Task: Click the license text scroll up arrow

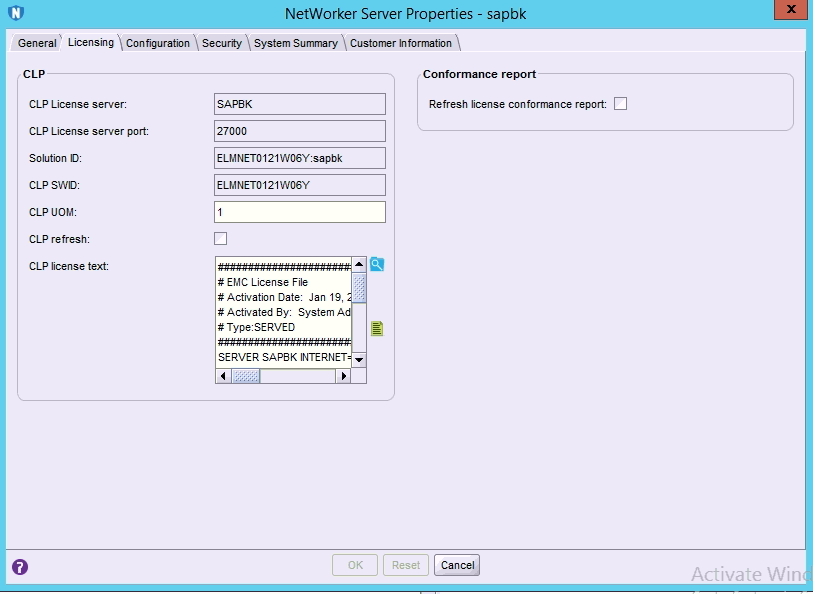Action: [359, 265]
